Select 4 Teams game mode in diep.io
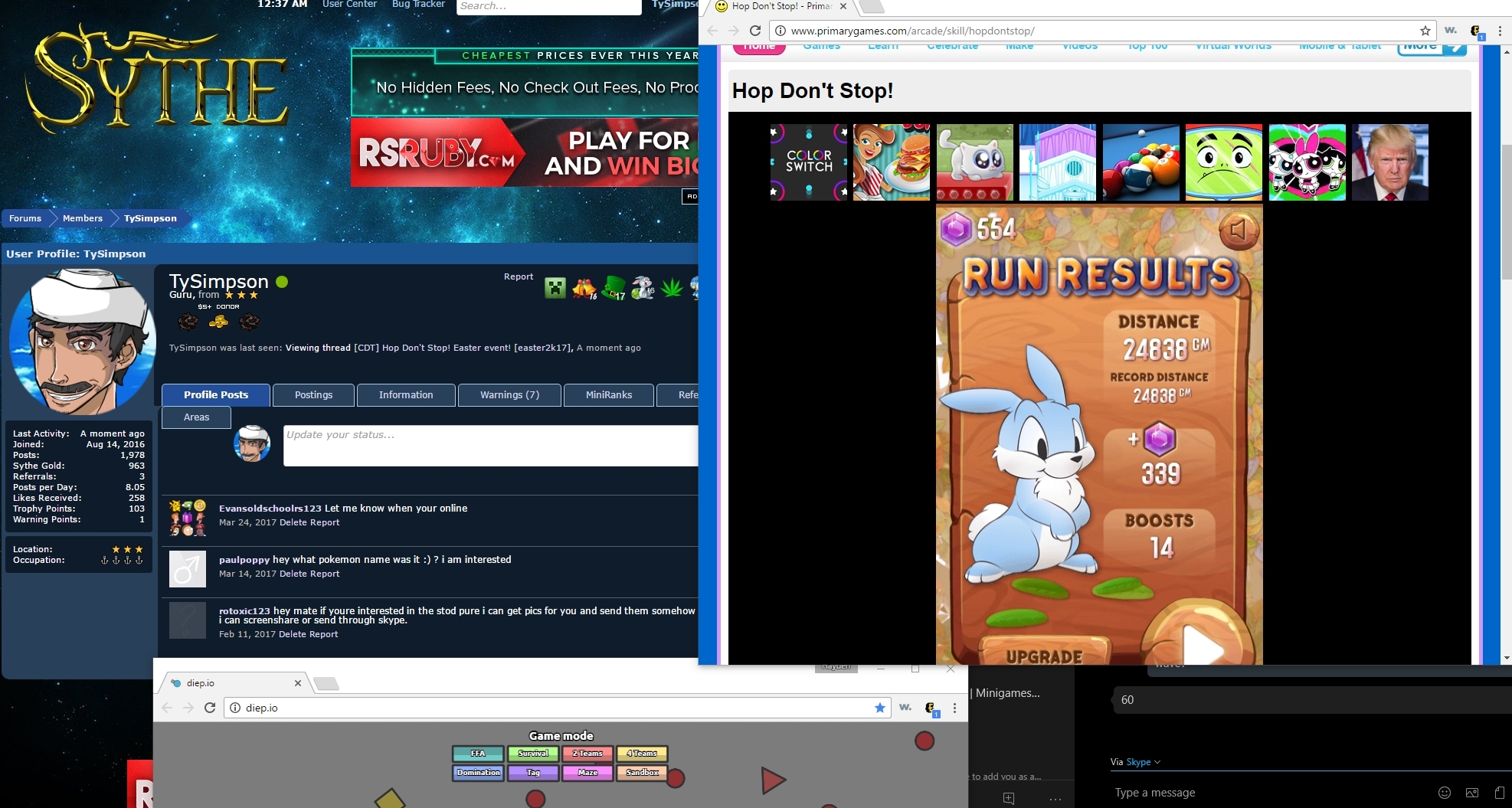The width and height of the screenshot is (1512, 808). (x=642, y=754)
